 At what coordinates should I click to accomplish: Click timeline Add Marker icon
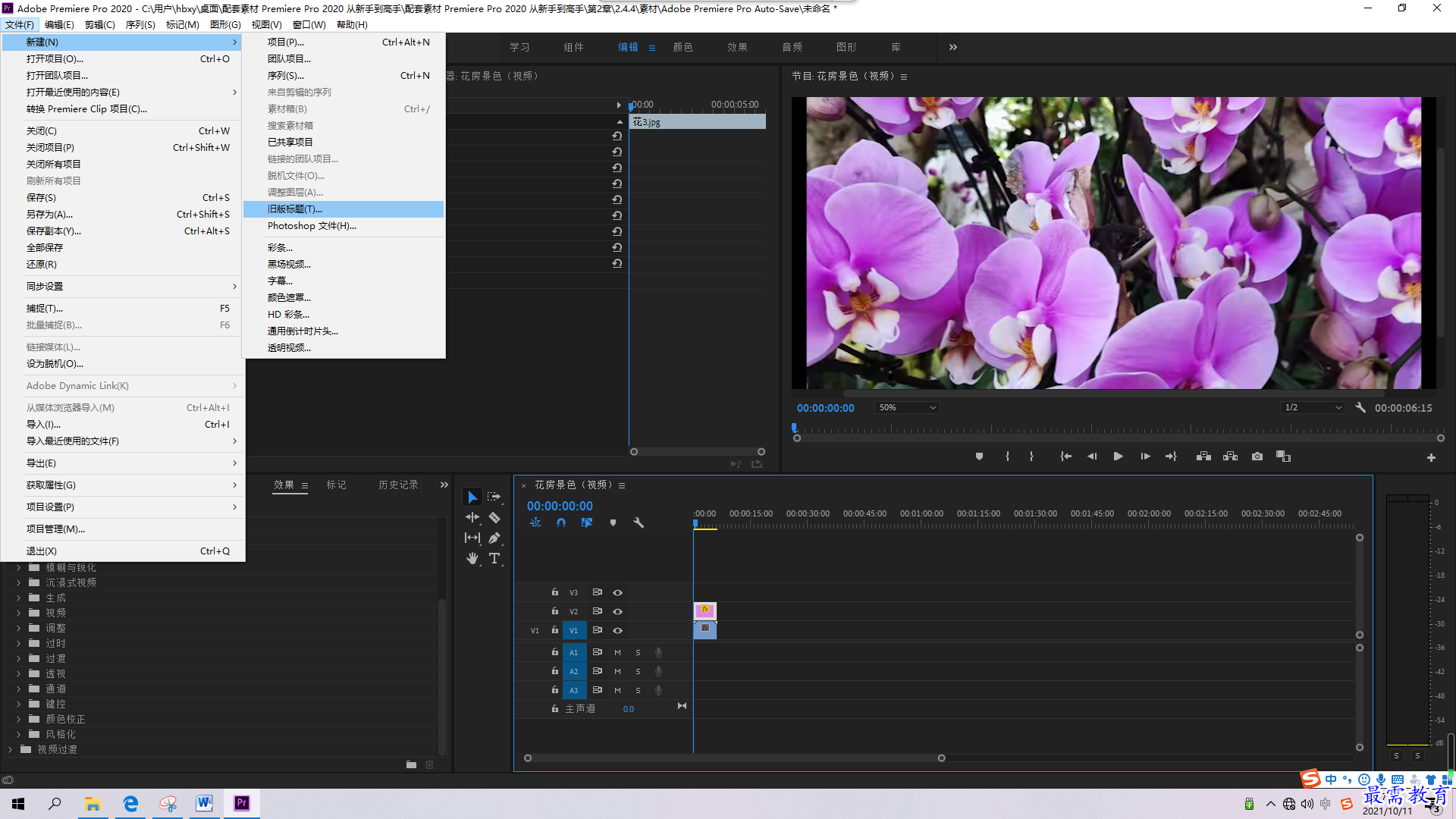(613, 522)
